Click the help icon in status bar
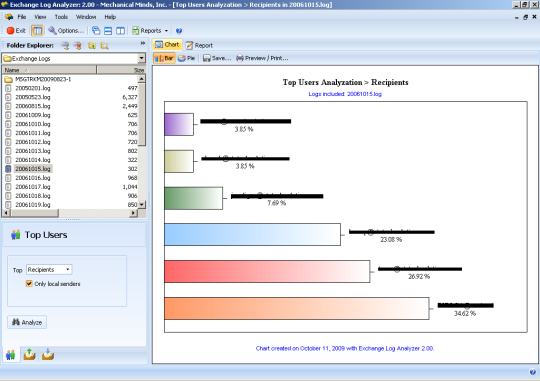The height and width of the screenshot is (381, 540). click(x=532, y=372)
